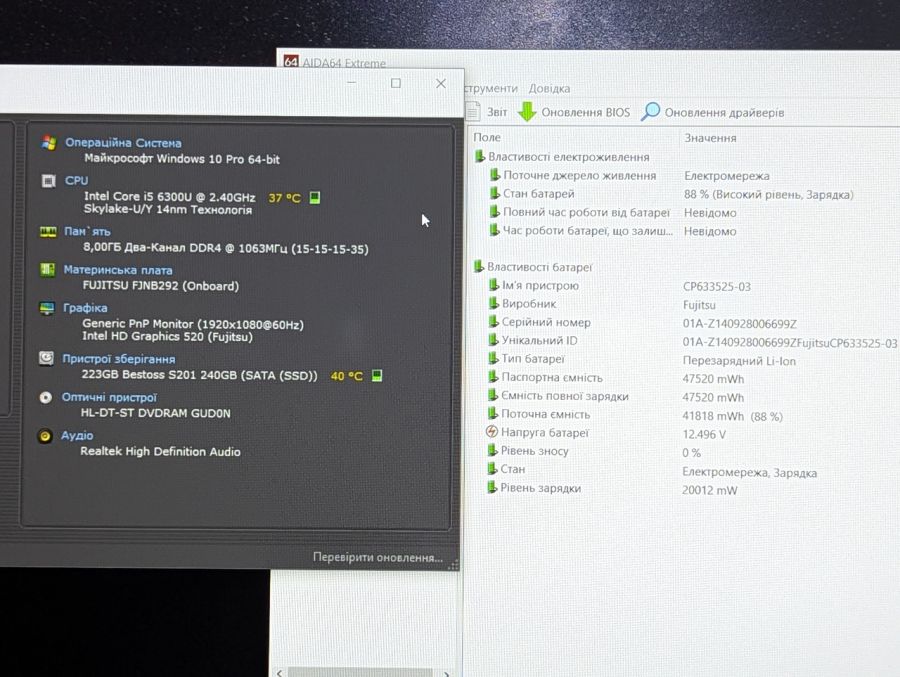This screenshot has width=900, height=677.
Task: Click the CPU chip icon in Speccy
Action: click(x=49, y=181)
